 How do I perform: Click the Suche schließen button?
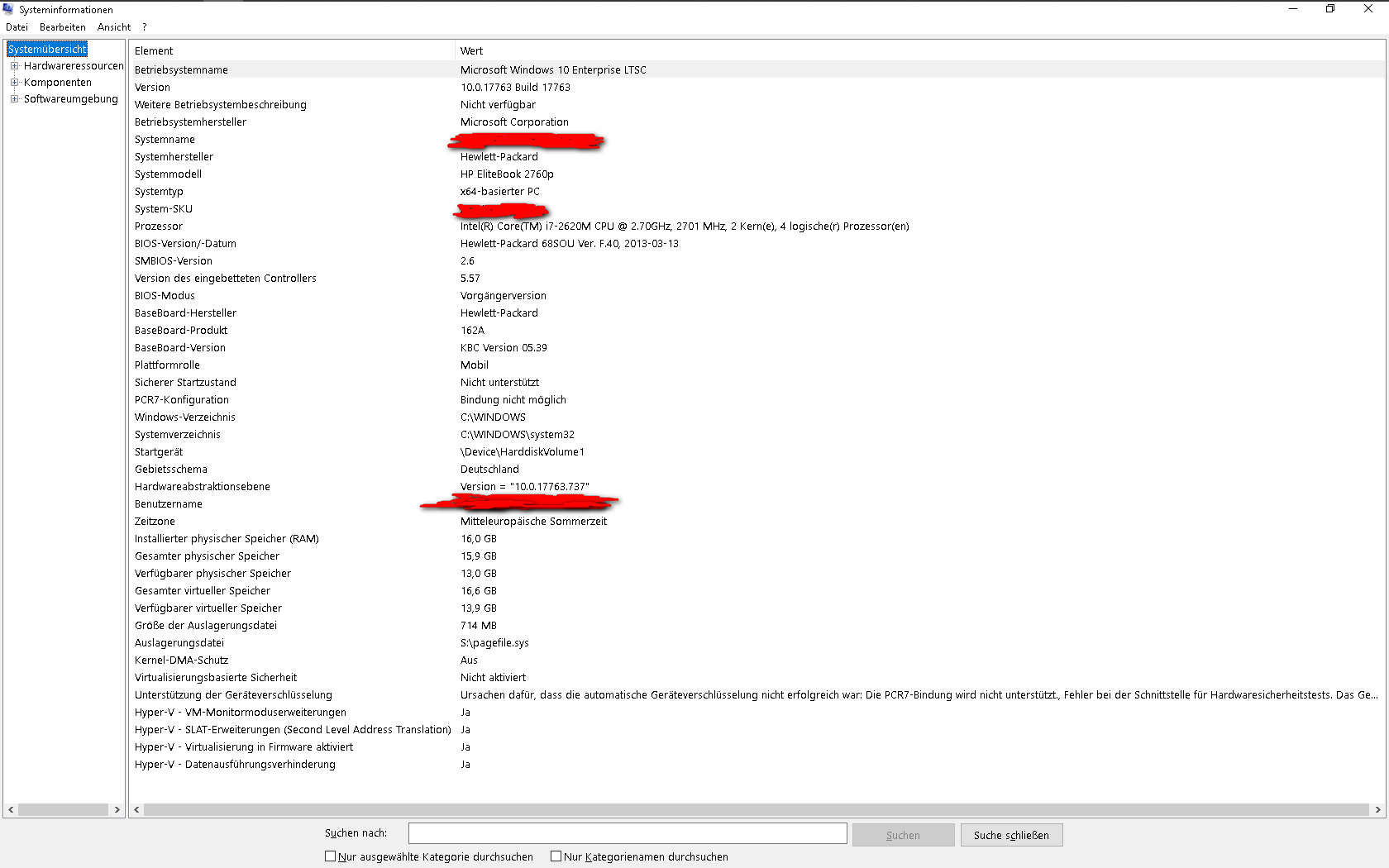point(1011,835)
